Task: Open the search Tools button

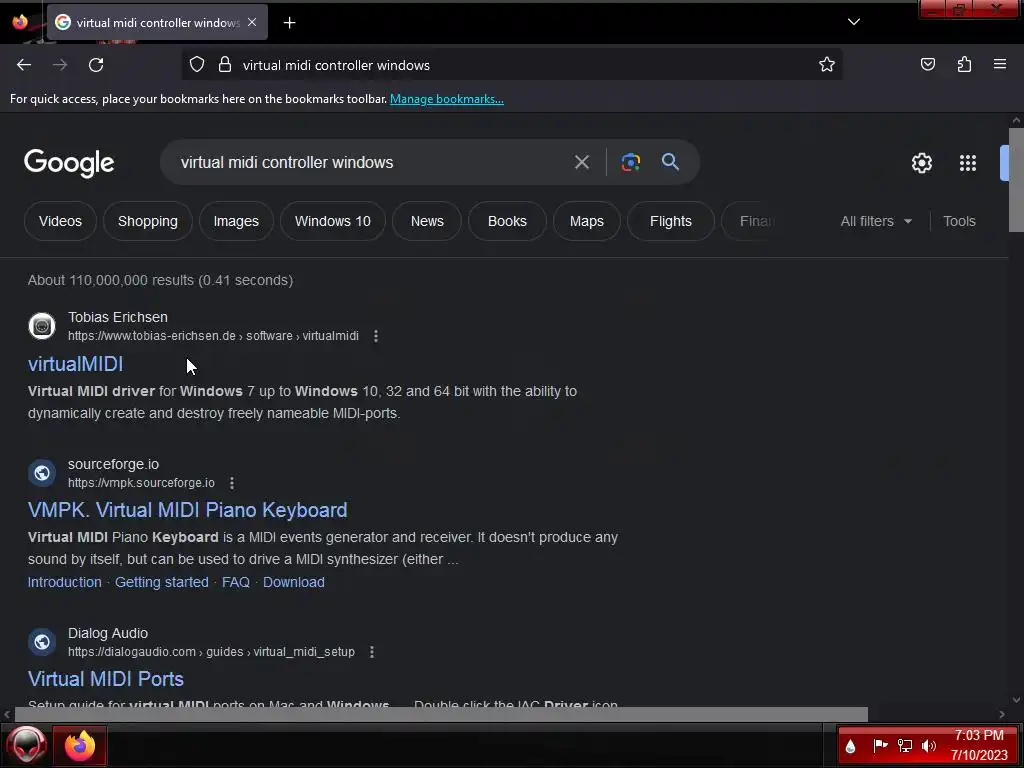Action: 959,221
